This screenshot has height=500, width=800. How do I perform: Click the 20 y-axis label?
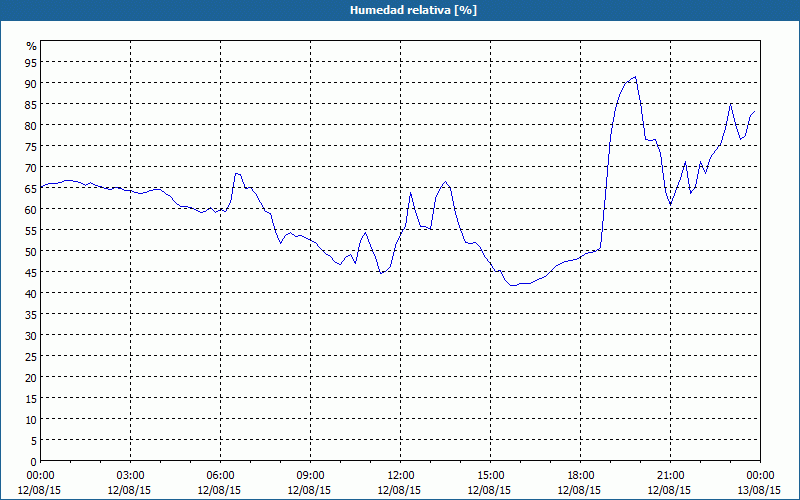31,377
